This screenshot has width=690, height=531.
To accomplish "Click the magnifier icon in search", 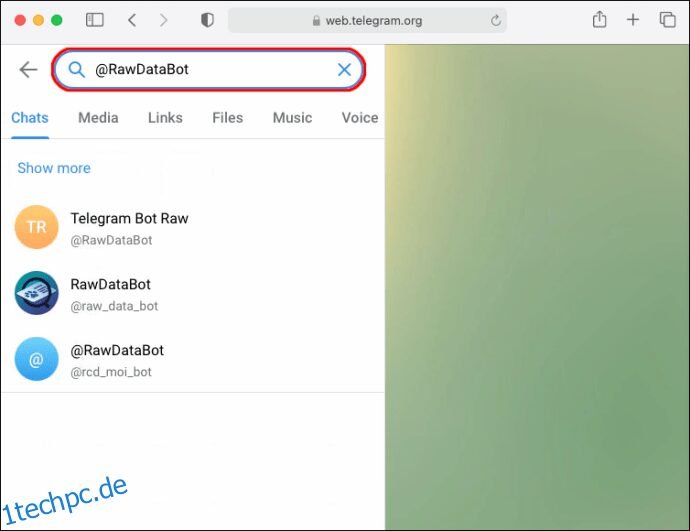I will [x=77, y=70].
